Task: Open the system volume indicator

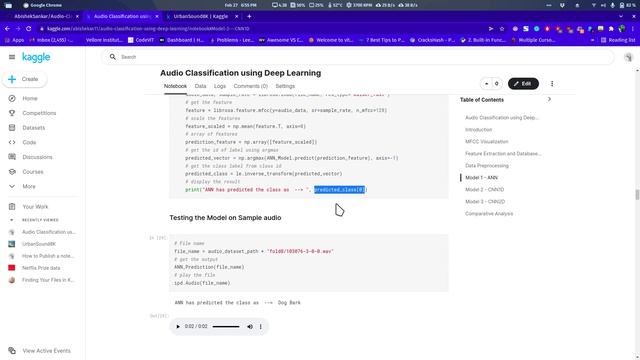Action: [x=604, y=5]
